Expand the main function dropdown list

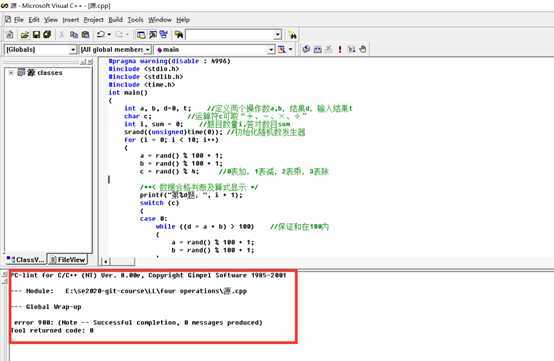pos(271,50)
